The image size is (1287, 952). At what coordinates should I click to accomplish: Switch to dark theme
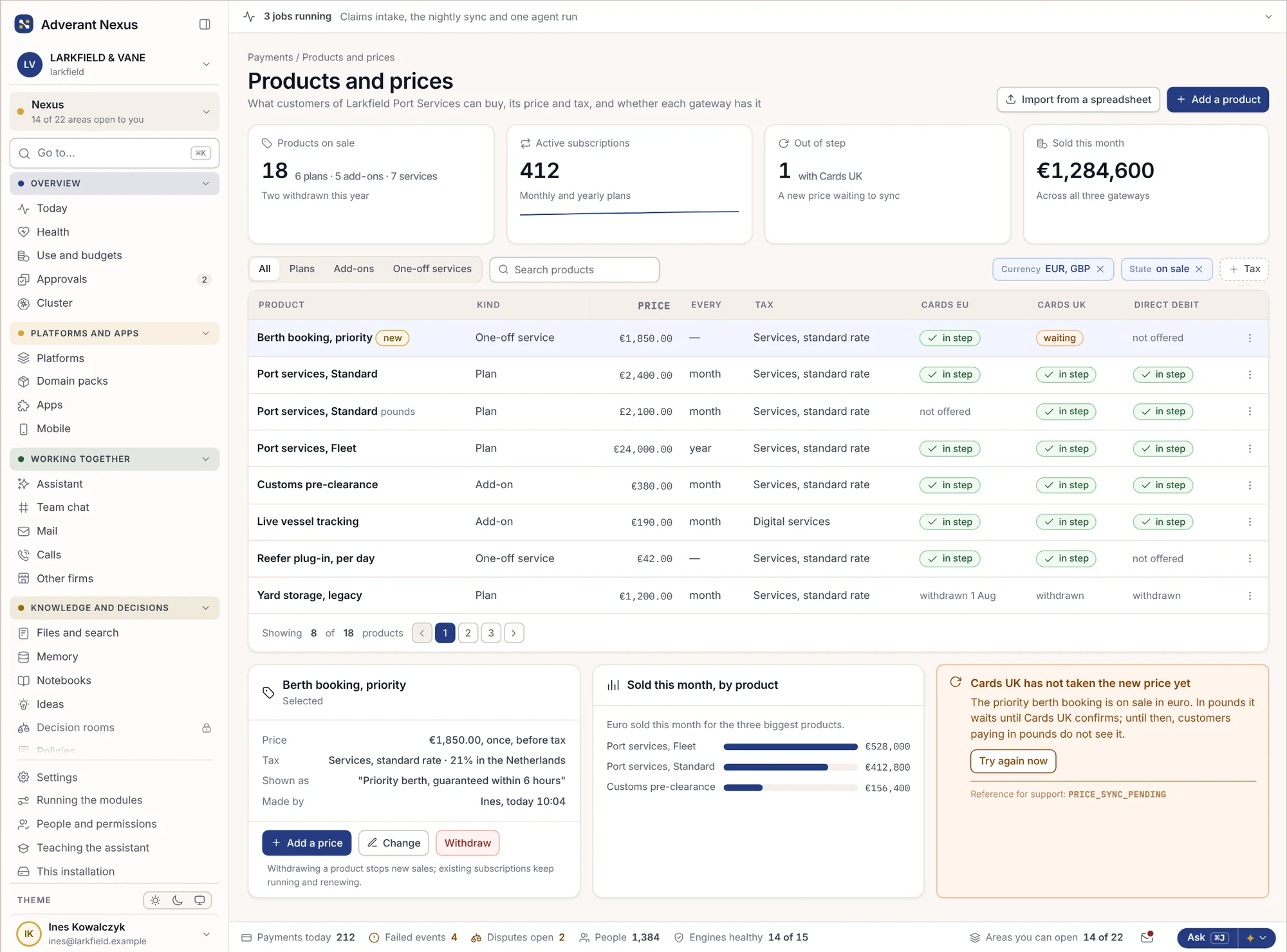point(178,901)
